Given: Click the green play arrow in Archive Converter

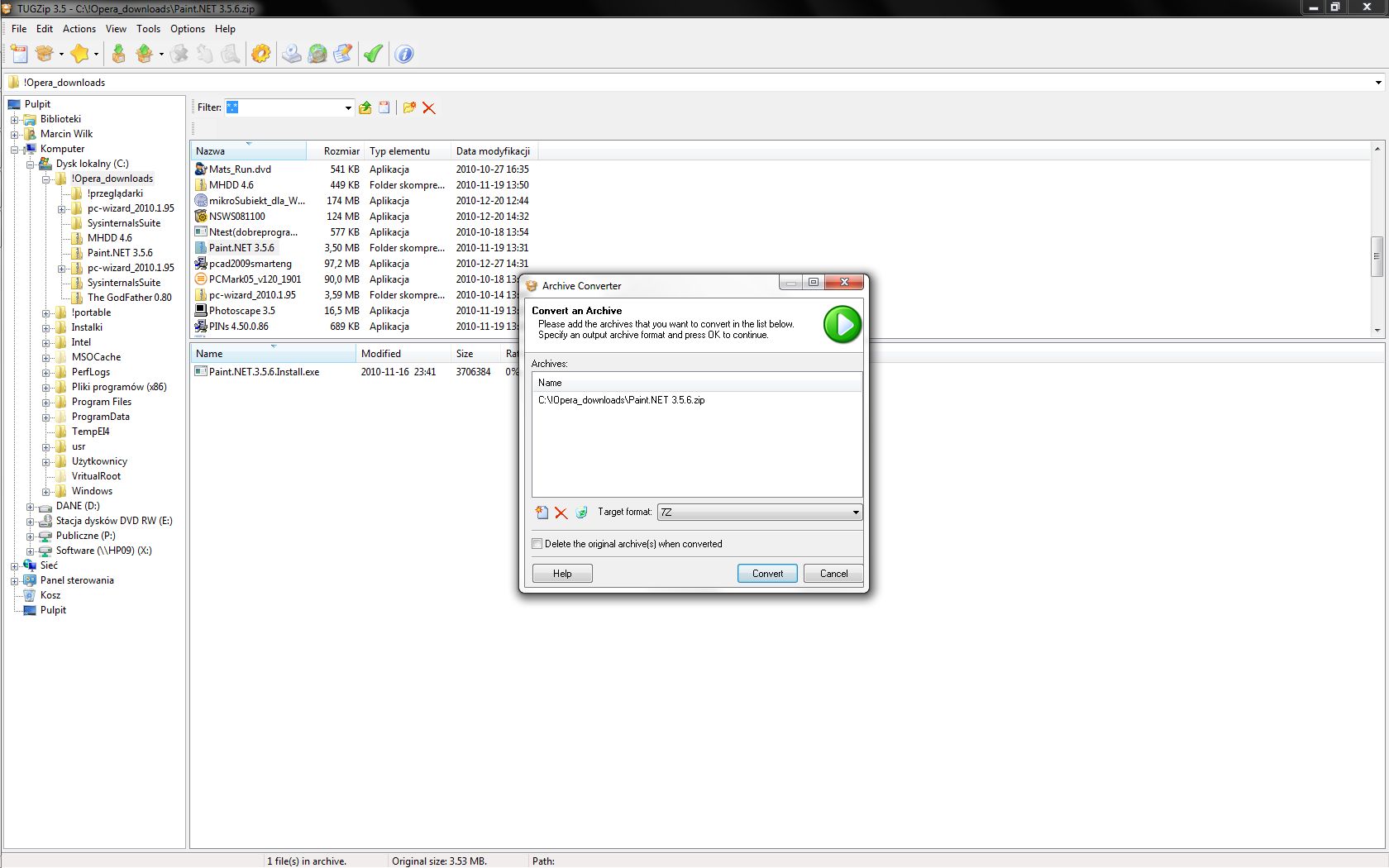Looking at the screenshot, I should (842, 325).
